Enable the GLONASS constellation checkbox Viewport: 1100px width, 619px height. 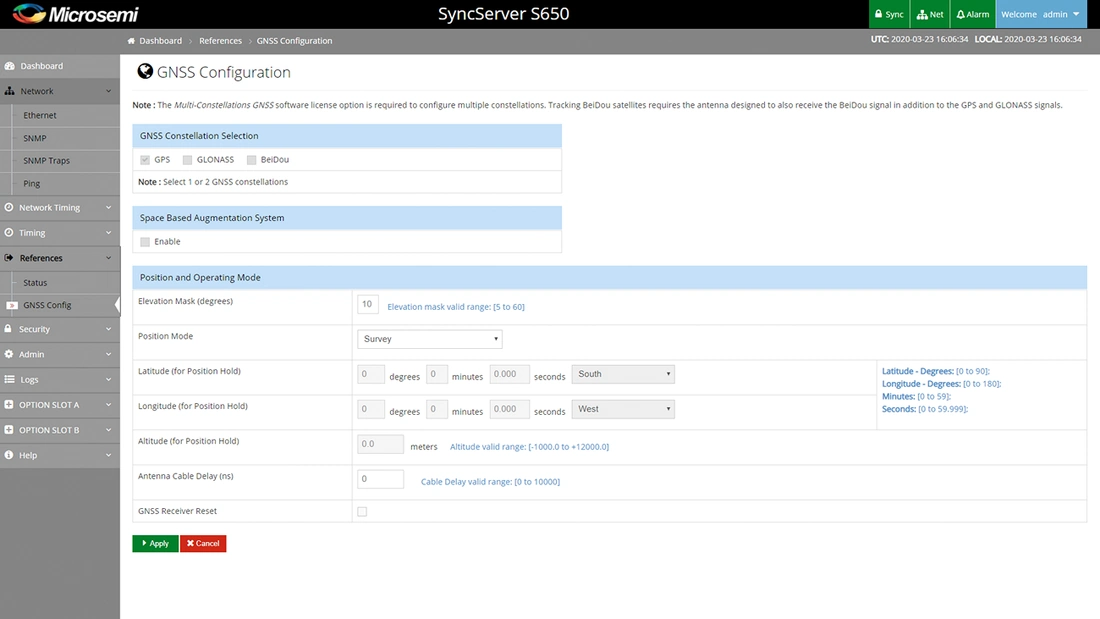point(187,160)
